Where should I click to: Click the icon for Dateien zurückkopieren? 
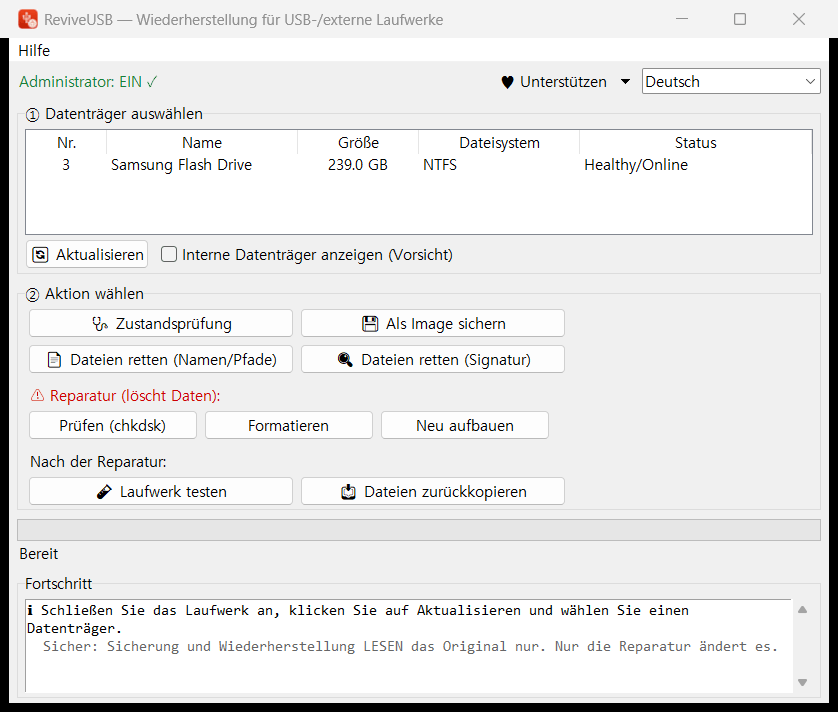tap(348, 492)
